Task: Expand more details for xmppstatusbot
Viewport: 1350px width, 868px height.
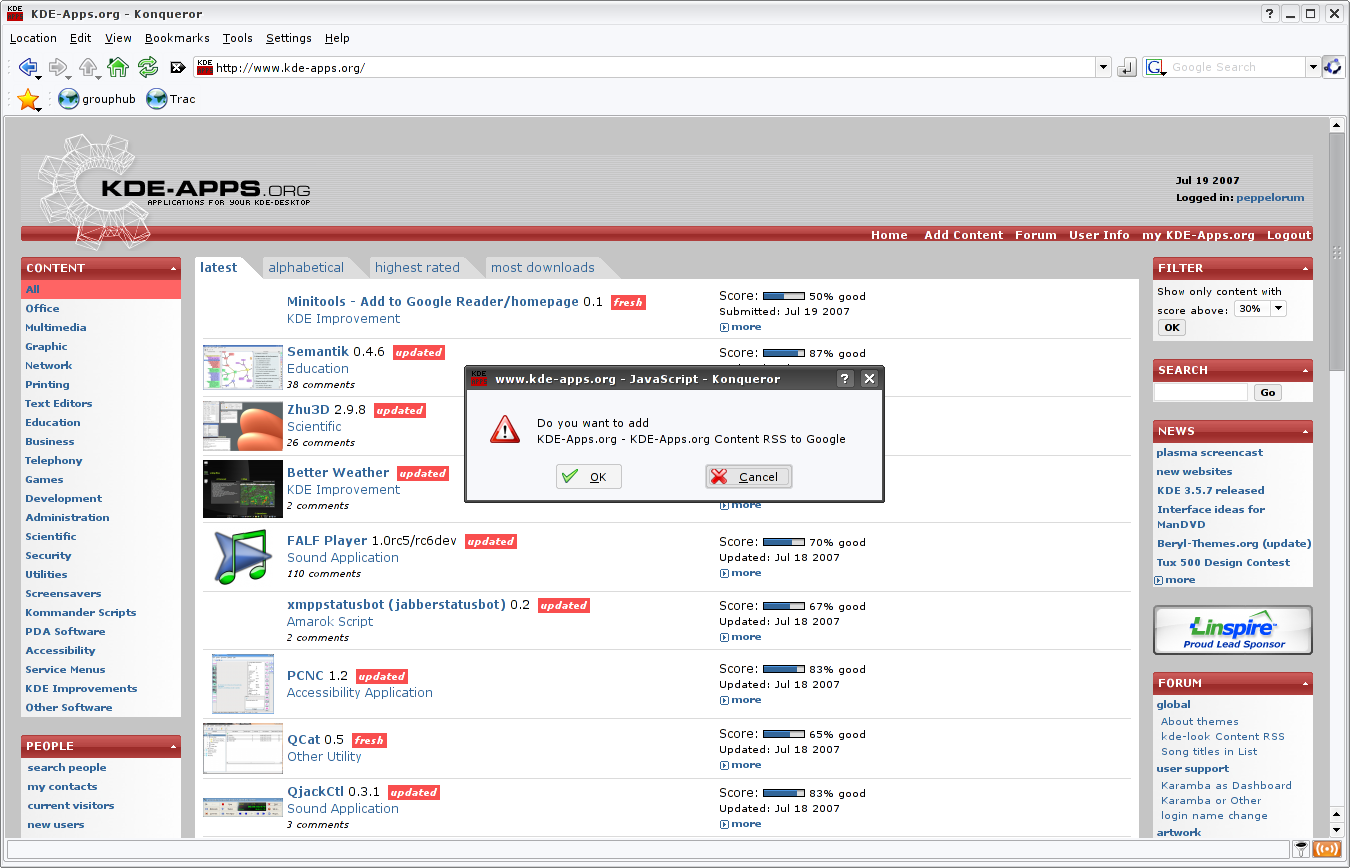Action: (x=740, y=637)
